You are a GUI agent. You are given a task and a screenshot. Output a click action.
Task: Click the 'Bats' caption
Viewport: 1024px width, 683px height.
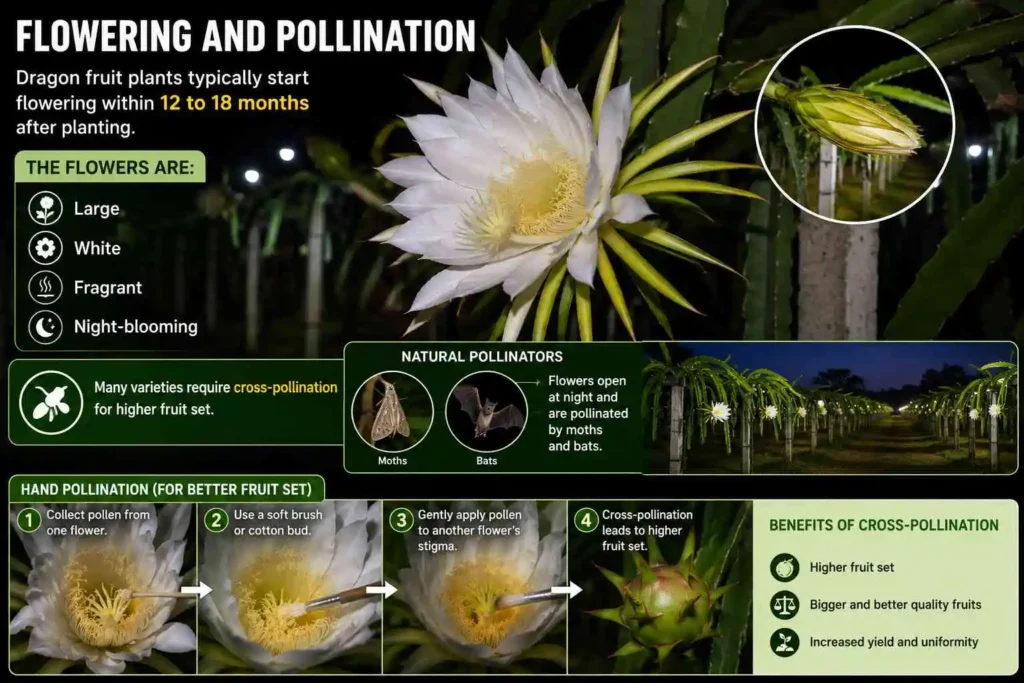[487, 461]
